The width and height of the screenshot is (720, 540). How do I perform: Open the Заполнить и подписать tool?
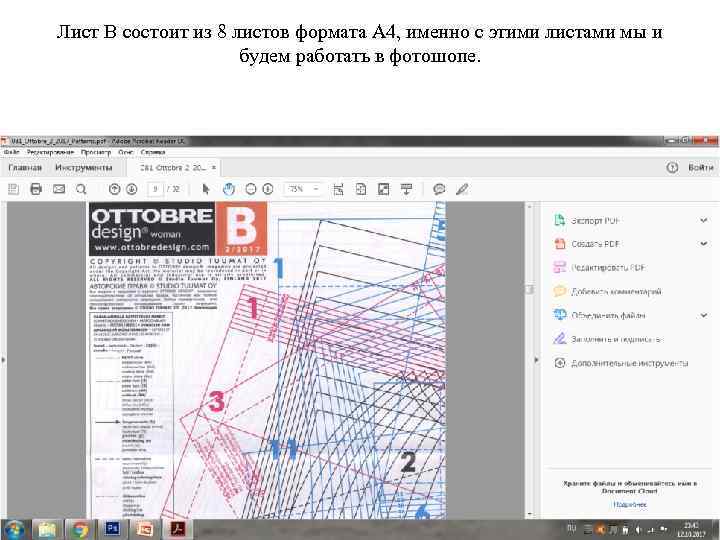608,339
